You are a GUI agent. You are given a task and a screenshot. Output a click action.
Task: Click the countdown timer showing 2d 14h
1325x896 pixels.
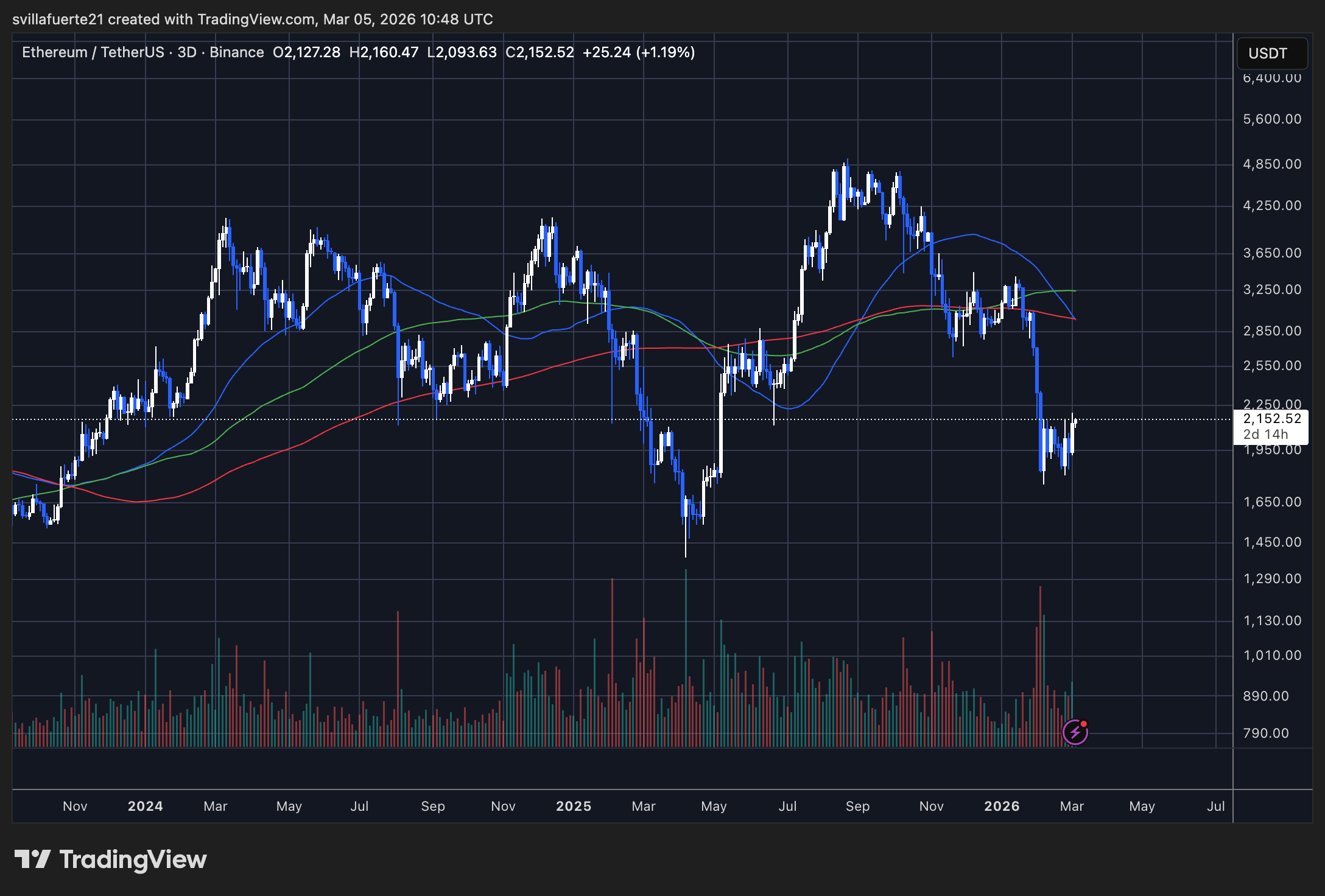[x=1267, y=435]
